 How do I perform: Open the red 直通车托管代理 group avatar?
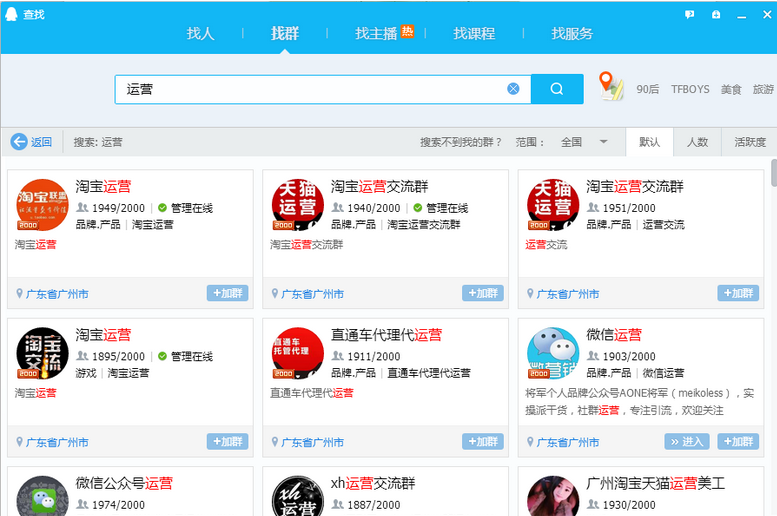click(x=297, y=353)
